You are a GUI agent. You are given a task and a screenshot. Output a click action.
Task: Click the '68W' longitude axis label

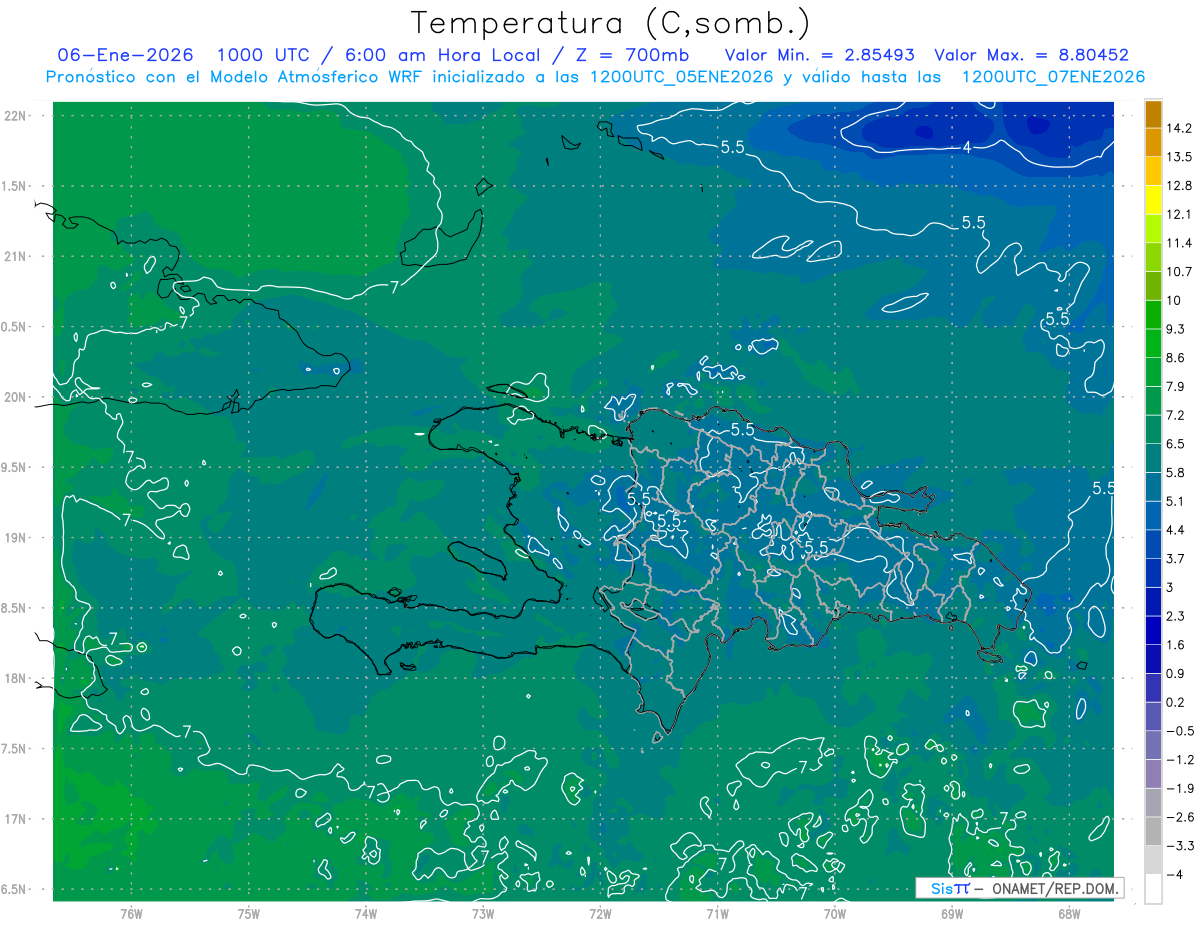[x=1069, y=914]
